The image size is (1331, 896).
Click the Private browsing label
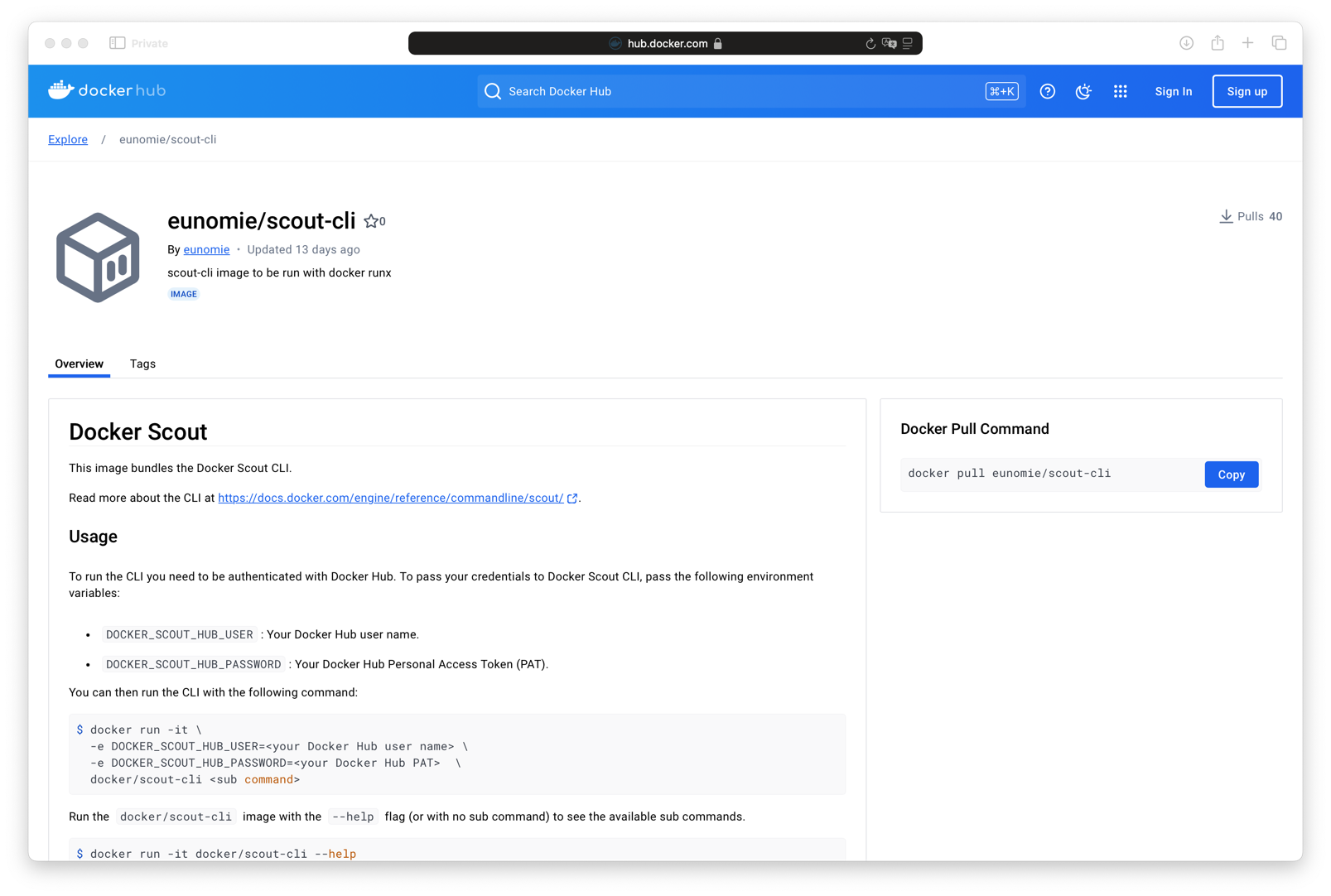click(150, 43)
